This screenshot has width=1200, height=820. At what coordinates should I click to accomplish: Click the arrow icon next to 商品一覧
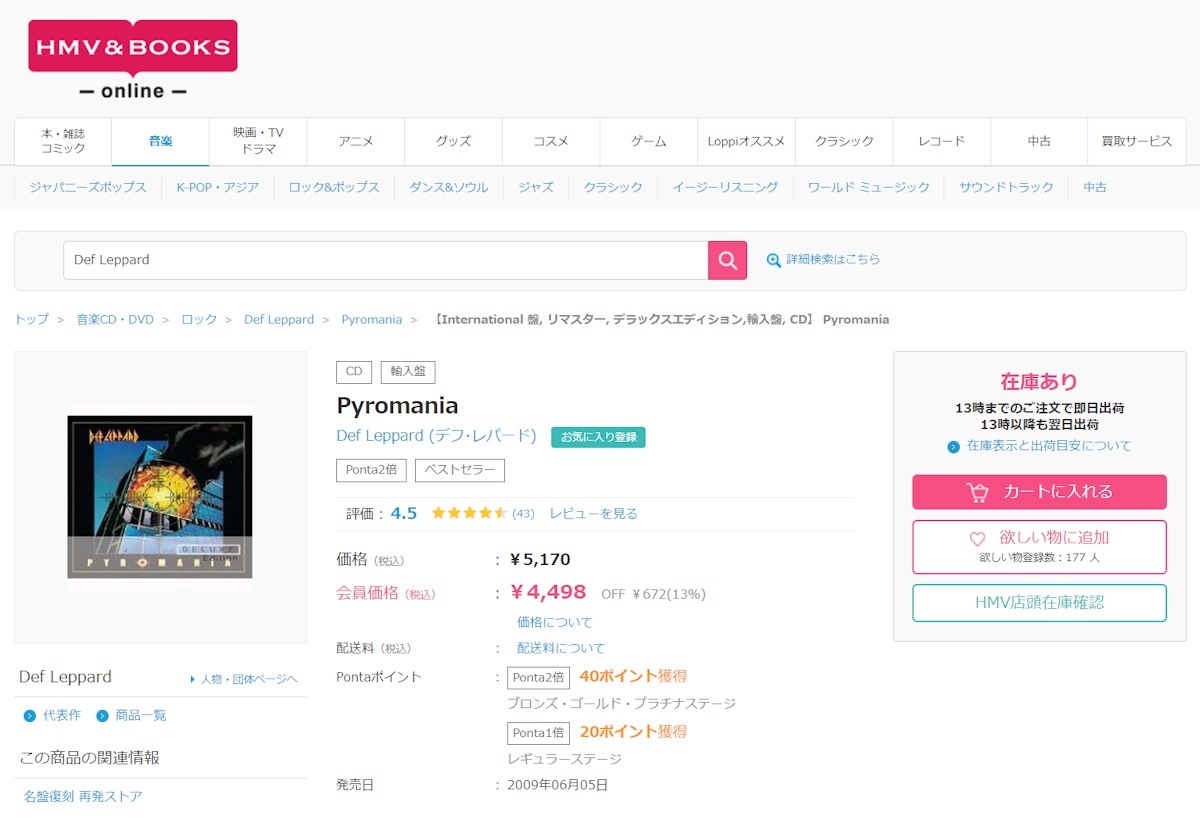pyautogui.click(x=102, y=716)
